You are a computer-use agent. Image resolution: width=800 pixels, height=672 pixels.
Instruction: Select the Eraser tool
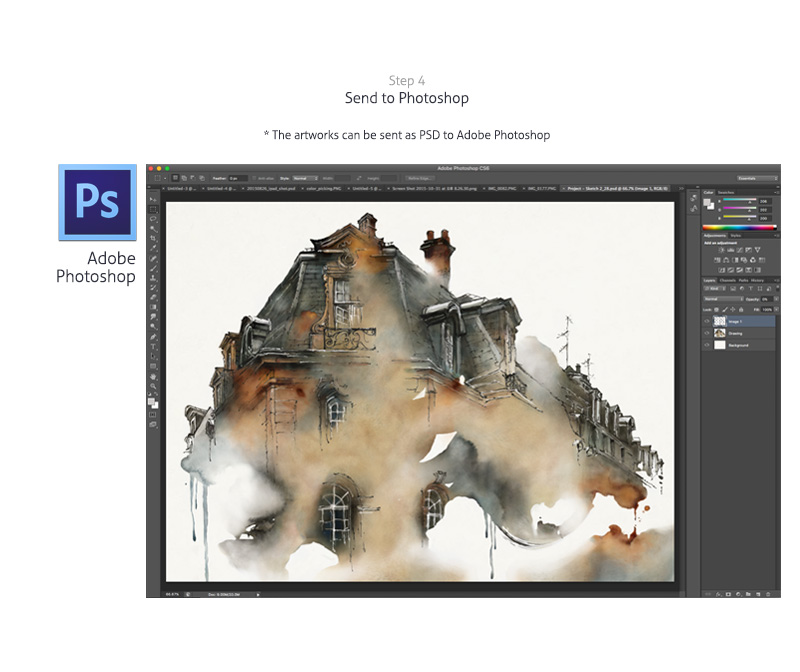[153, 297]
